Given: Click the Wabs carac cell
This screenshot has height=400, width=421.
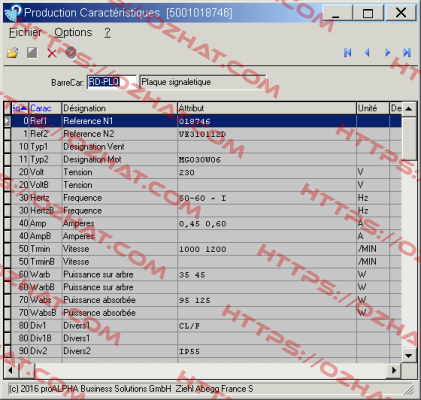Looking at the screenshot, I should [45, 300].
